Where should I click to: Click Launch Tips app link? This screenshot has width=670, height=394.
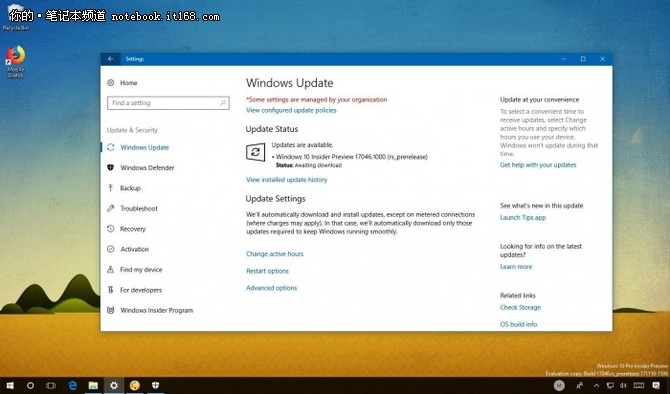click(523, 218)
